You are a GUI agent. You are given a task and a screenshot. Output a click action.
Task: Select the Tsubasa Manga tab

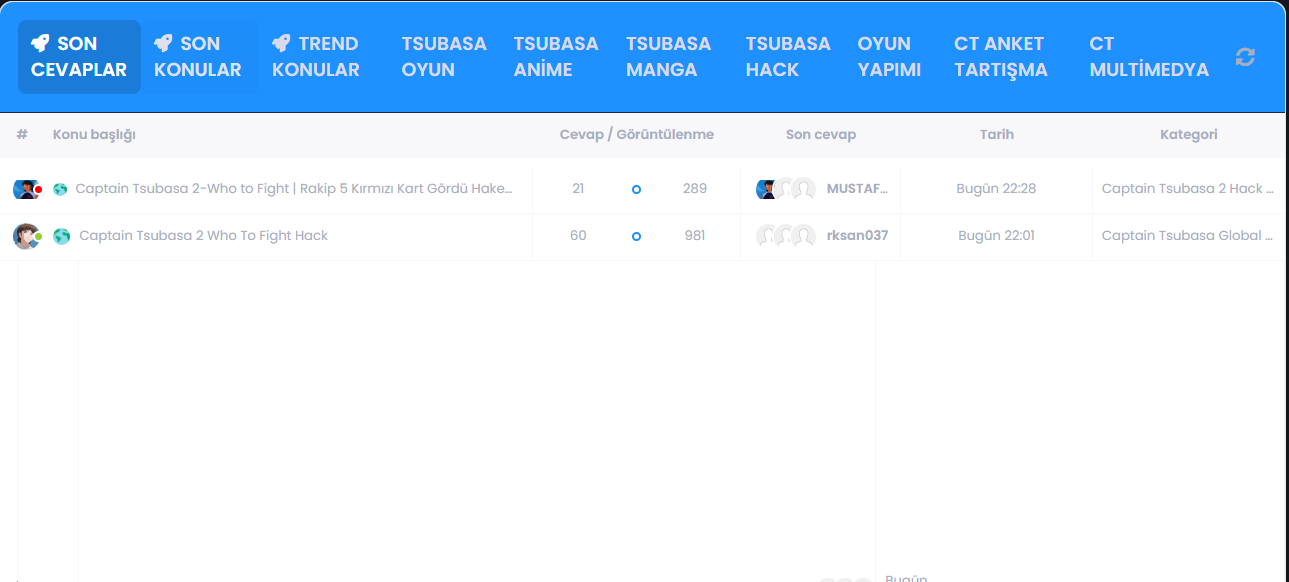(x=669, y=57)
